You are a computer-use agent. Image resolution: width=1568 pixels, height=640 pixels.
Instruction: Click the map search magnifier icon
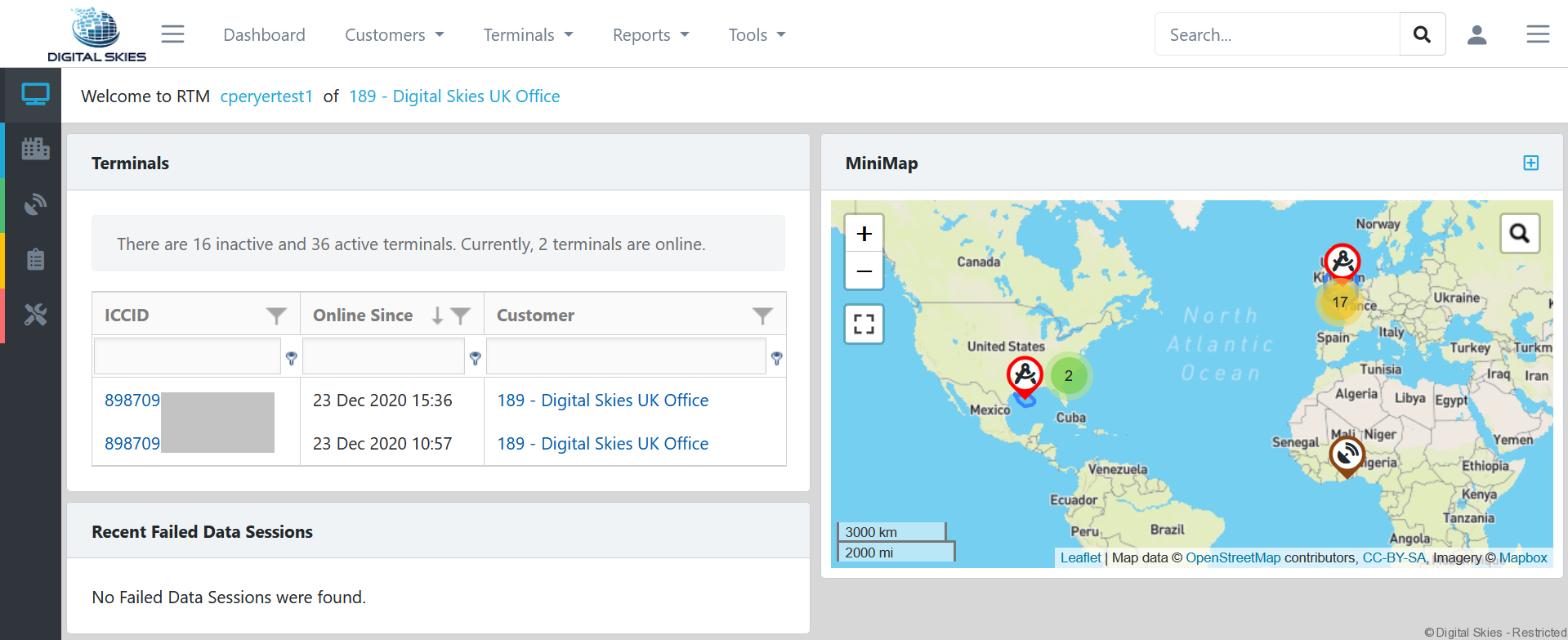pos(1519,234)
